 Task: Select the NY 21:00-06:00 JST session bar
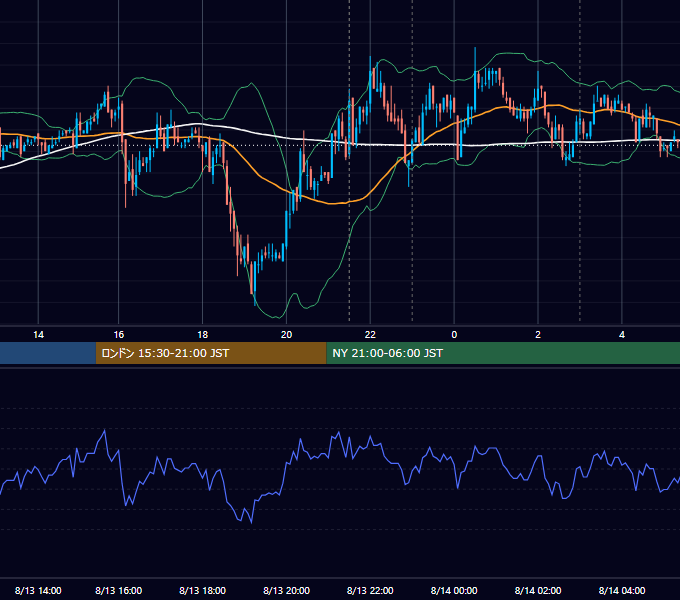[x=503, y=353]
